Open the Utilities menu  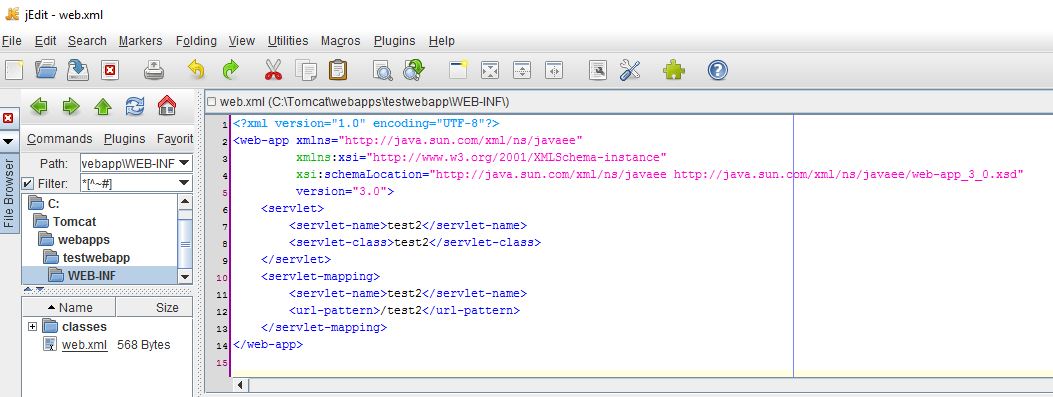point(287,41)
